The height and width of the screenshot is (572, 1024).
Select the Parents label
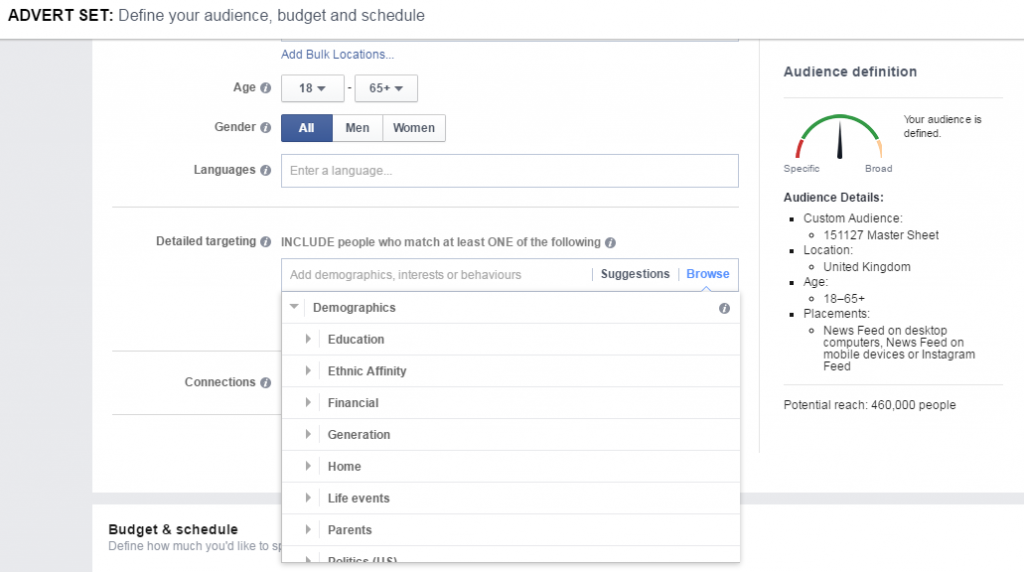pyautogui.click(x=349, y=530)
